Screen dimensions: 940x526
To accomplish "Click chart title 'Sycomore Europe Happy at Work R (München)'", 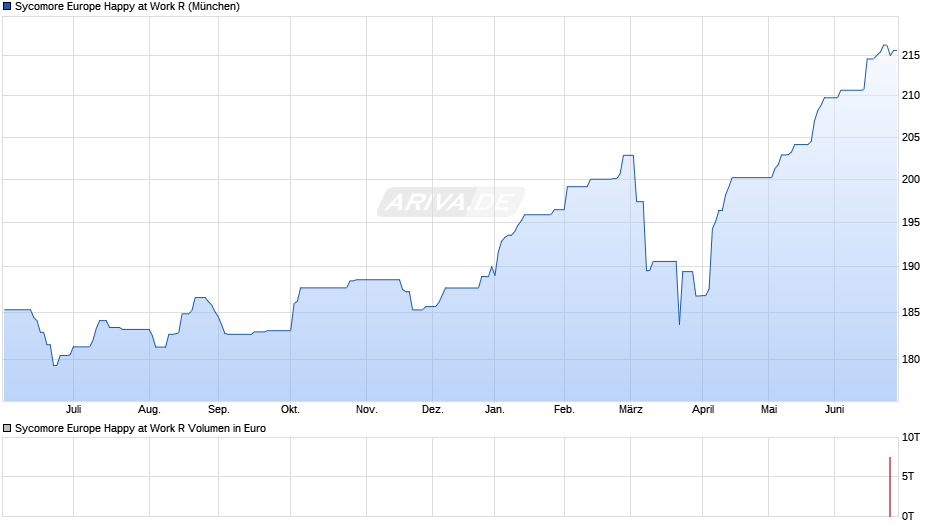I will pos(127,7).
